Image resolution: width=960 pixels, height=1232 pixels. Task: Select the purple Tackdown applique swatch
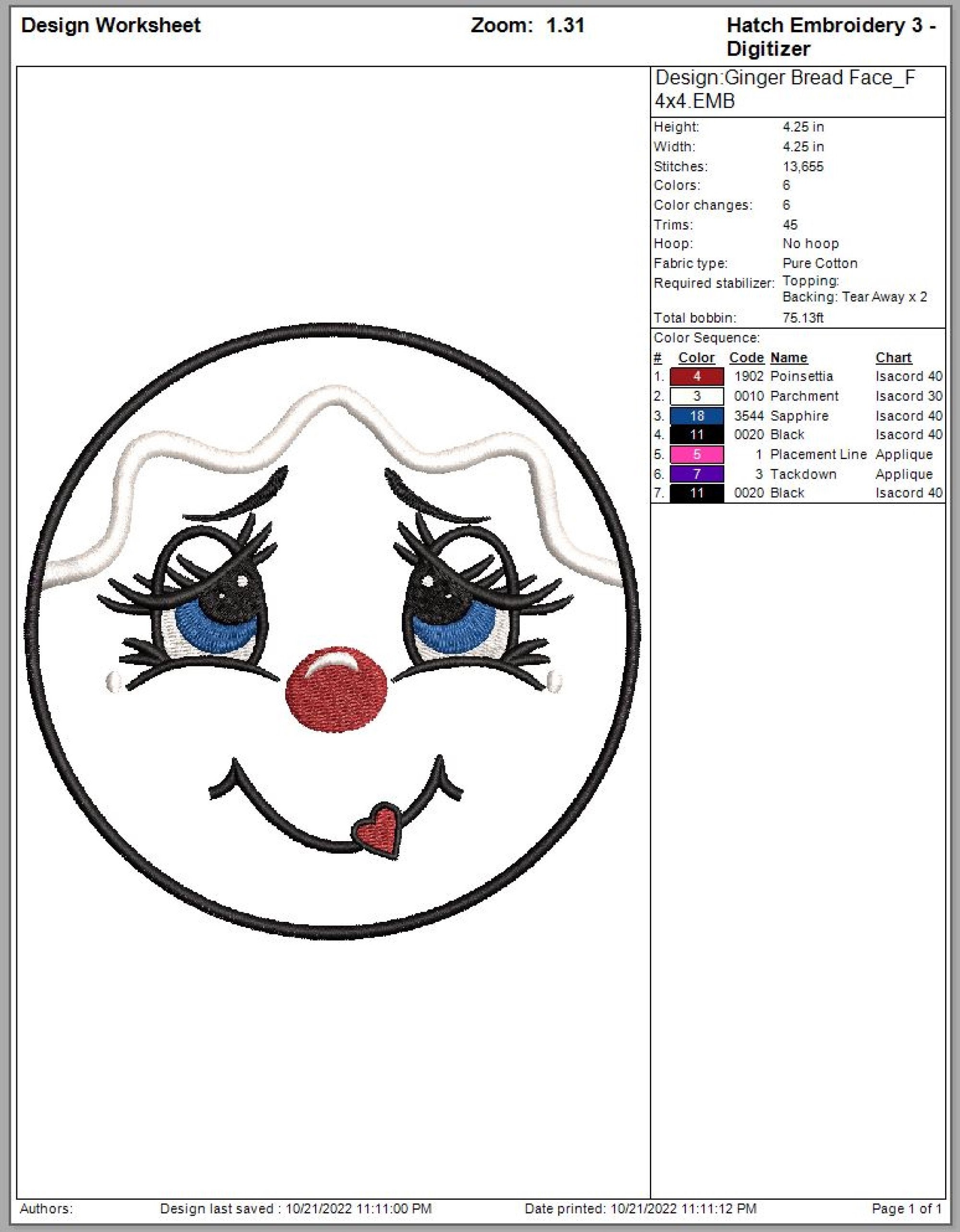click(x=696, y=474)
